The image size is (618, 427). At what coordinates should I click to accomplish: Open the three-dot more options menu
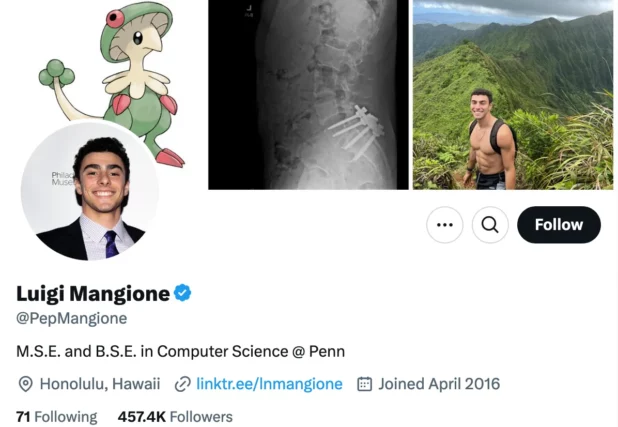pyautogui.click(x=445, y=225)
